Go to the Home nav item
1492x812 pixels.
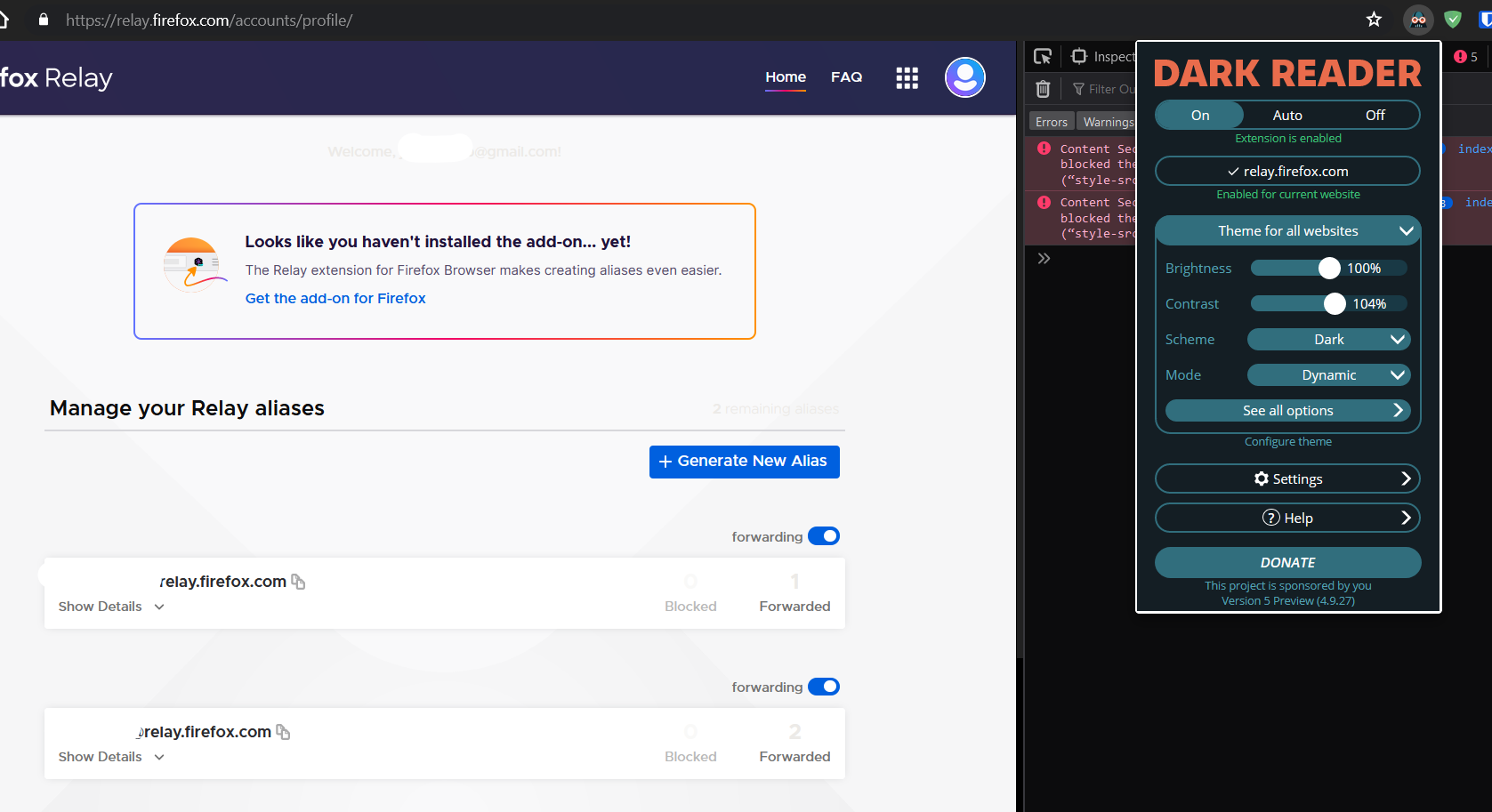tap(786, 77)
